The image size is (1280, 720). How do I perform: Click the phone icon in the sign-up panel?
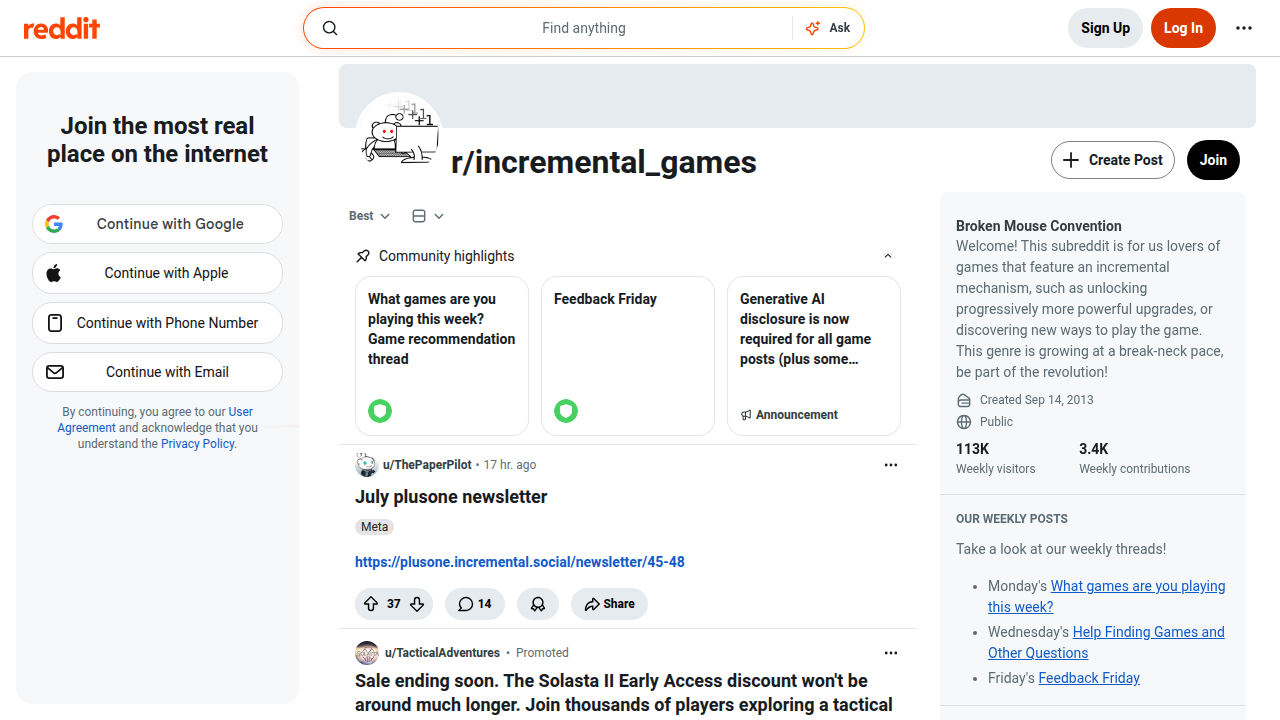tap(55, 323)
